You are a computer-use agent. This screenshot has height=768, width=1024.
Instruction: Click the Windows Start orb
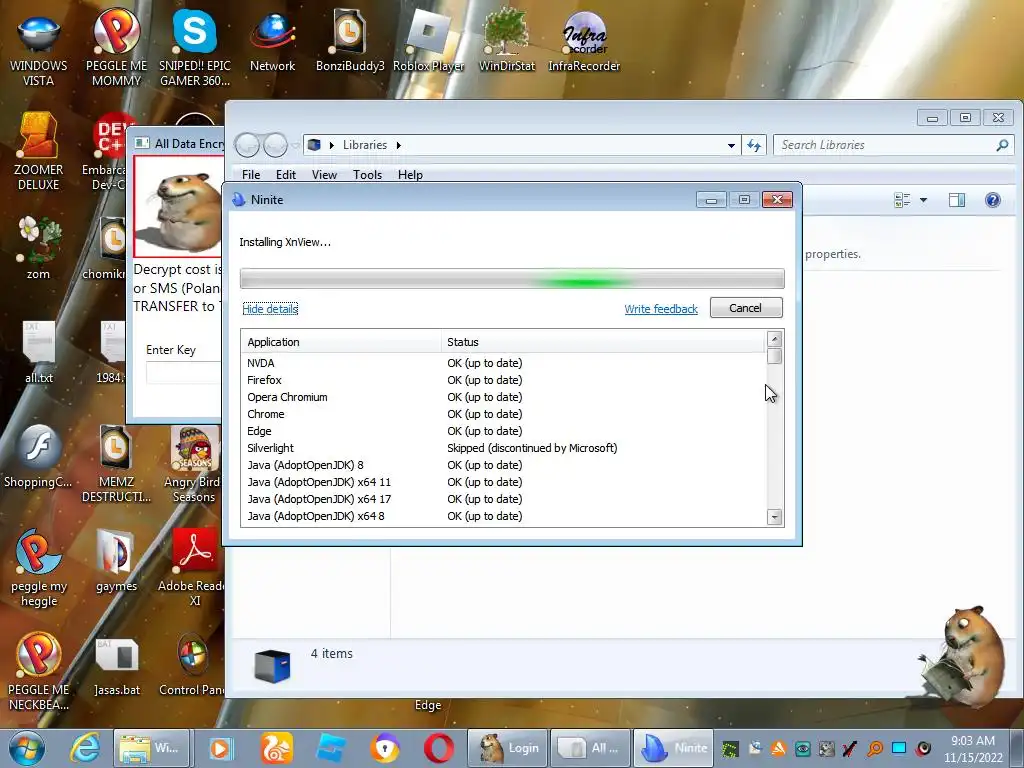click(x=27, y=748)
